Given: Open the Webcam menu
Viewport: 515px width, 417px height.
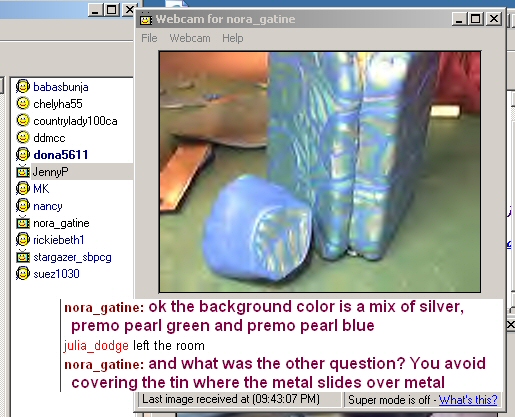Looking at the screenshot, I should tap(190, 38).
